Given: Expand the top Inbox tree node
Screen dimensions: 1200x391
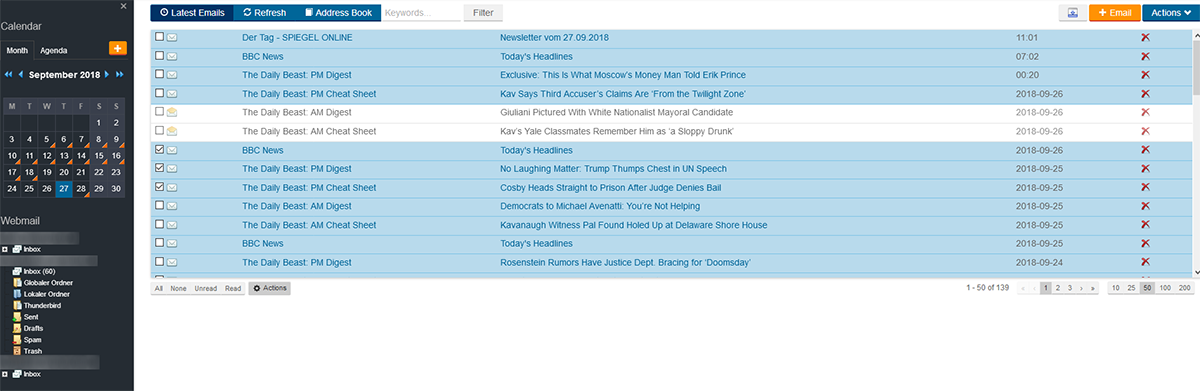Looking at the screenshot, I should (5, 248).
